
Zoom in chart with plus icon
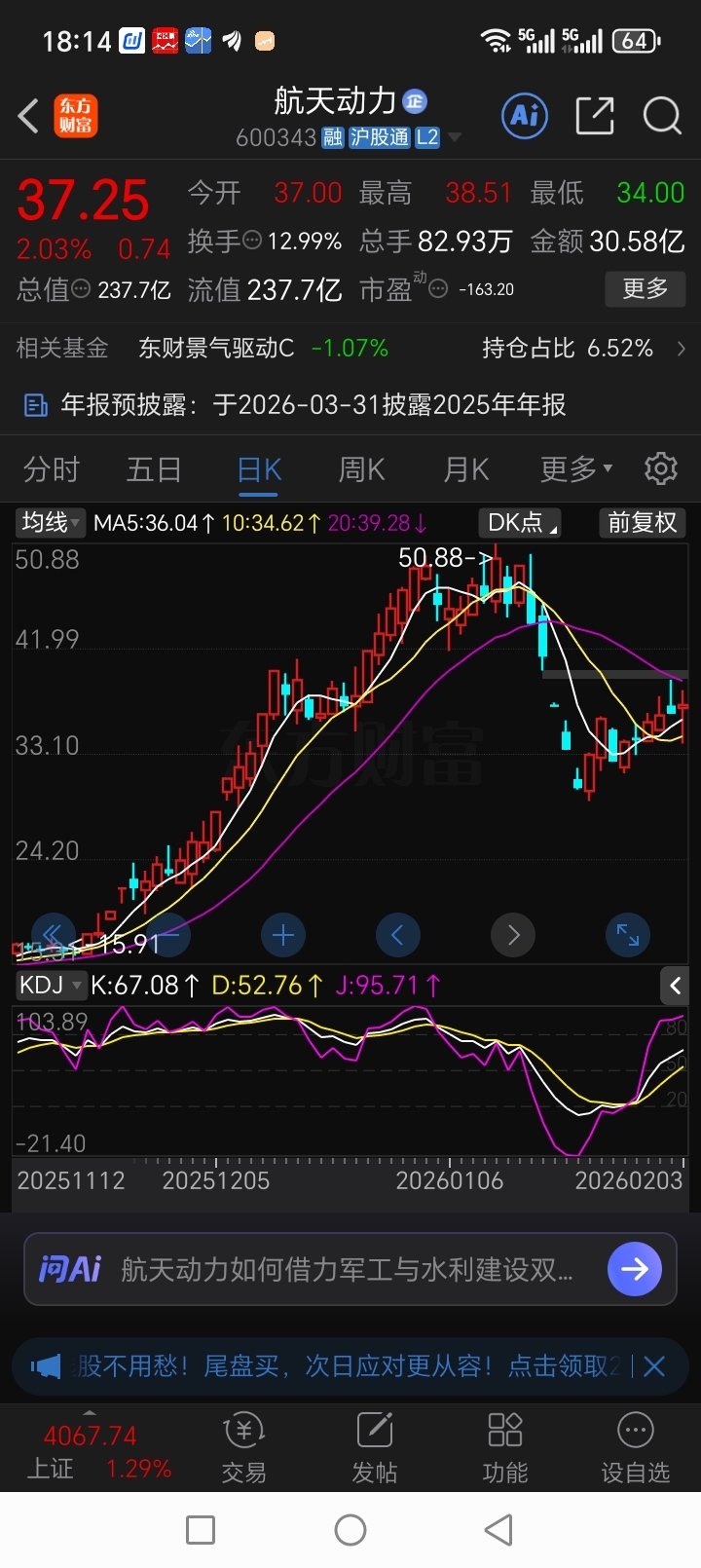[283, 936]
